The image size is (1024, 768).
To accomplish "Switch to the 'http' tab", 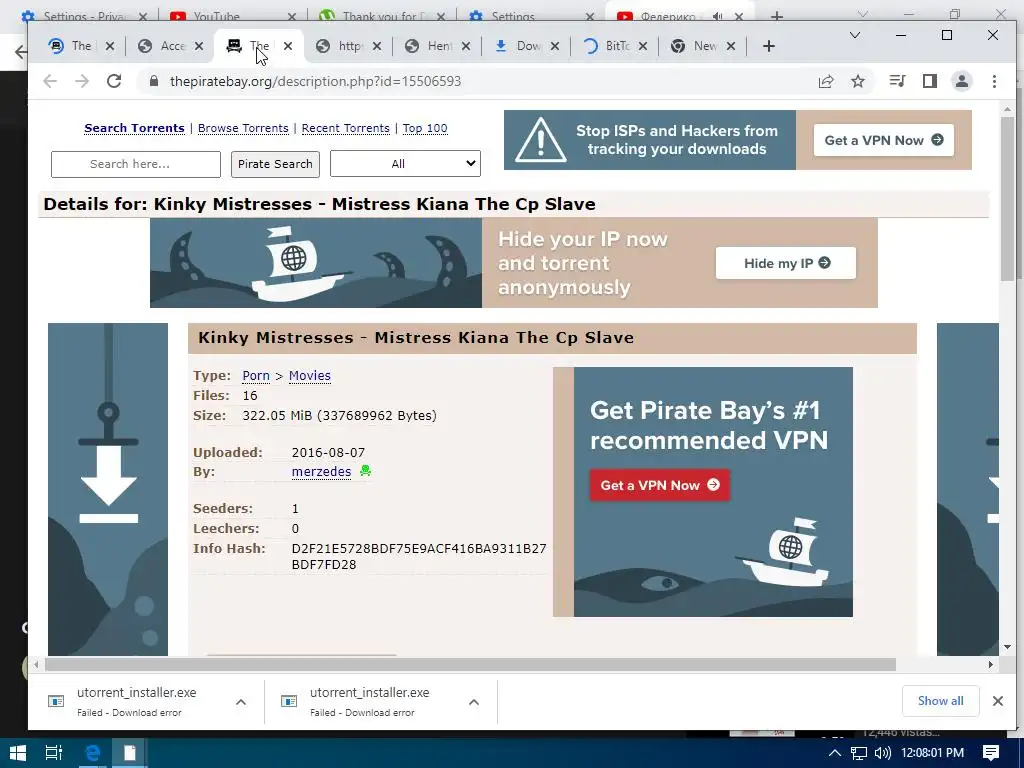I will (x=348, y=46).
